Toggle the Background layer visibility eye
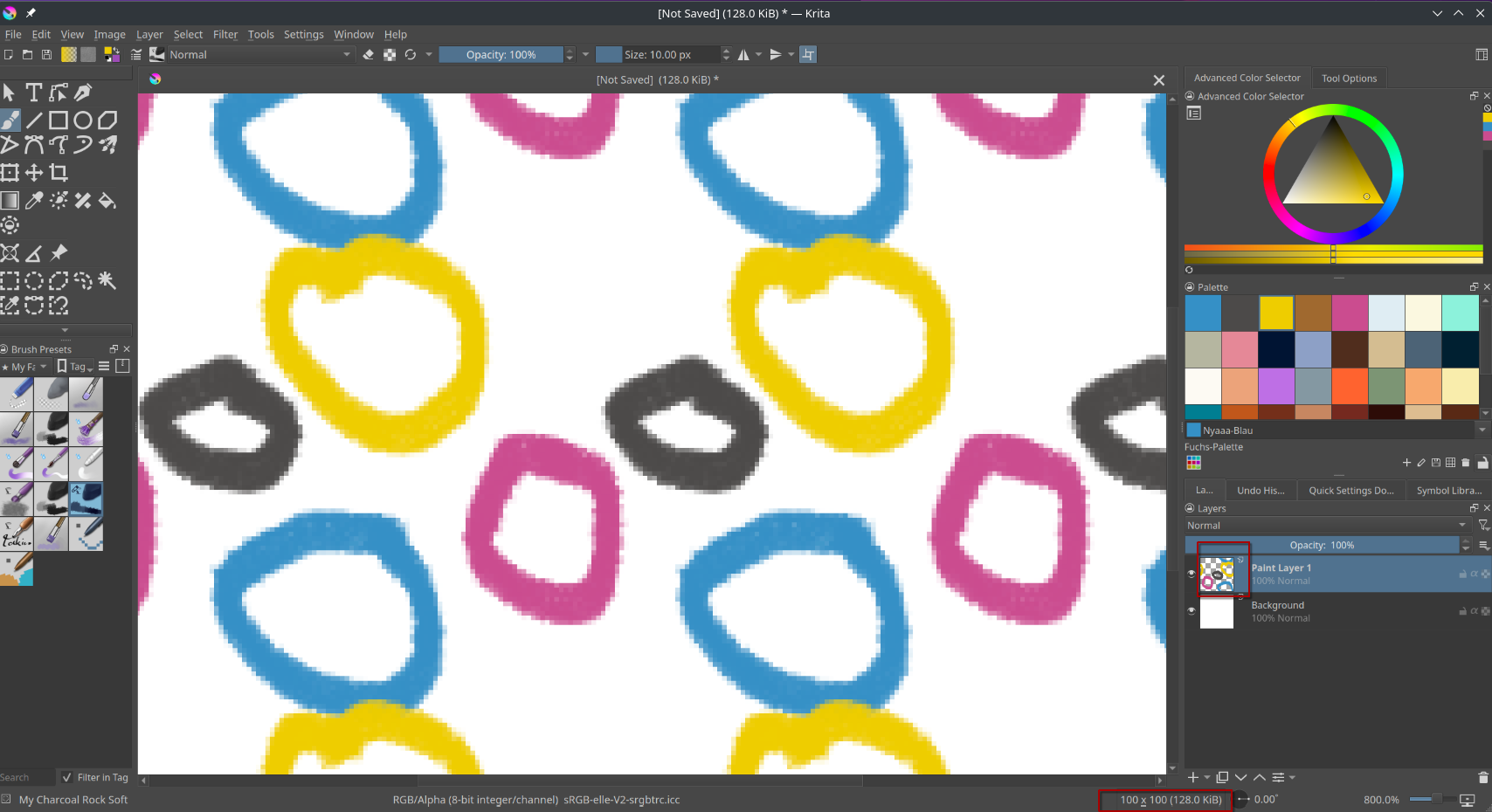The width and height of the screenshot is (1492, 812). coord(1192,611)
